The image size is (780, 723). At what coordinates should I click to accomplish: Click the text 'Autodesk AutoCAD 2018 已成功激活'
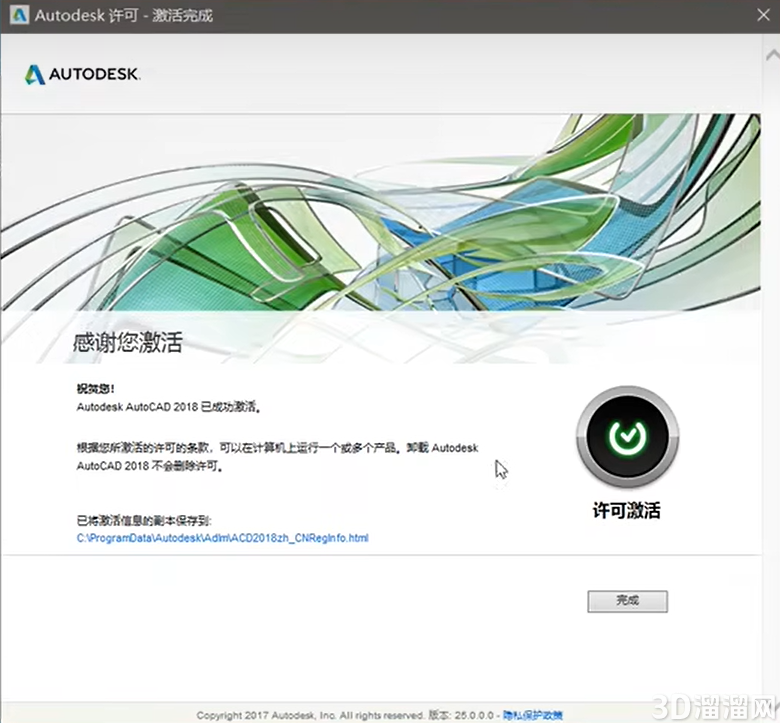pos(169,407)
